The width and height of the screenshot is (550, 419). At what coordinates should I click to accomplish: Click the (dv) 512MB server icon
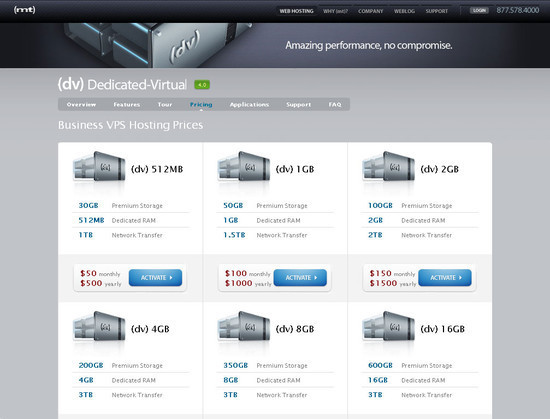pos(99,166)
